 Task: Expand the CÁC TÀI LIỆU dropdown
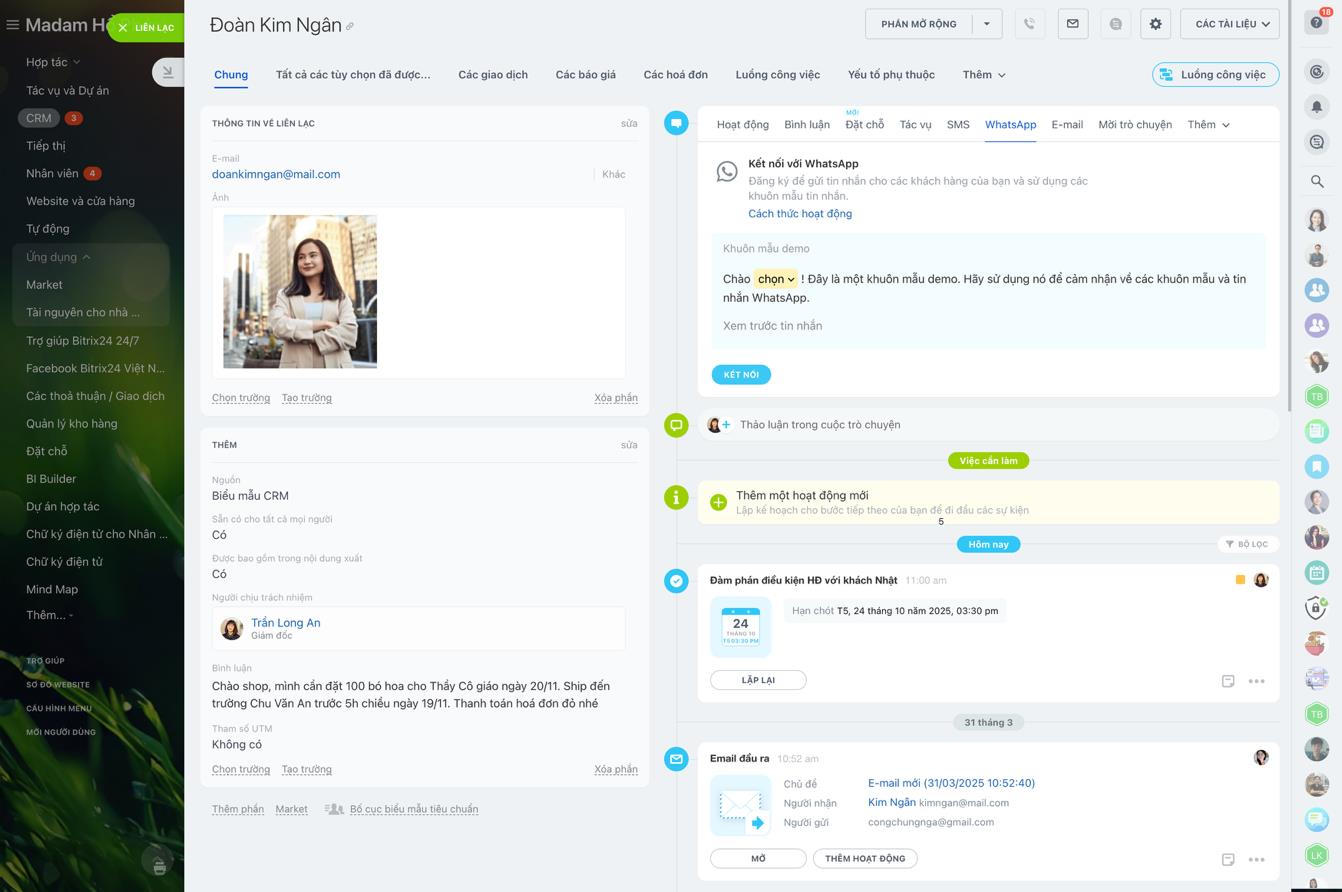[1229, 24]
